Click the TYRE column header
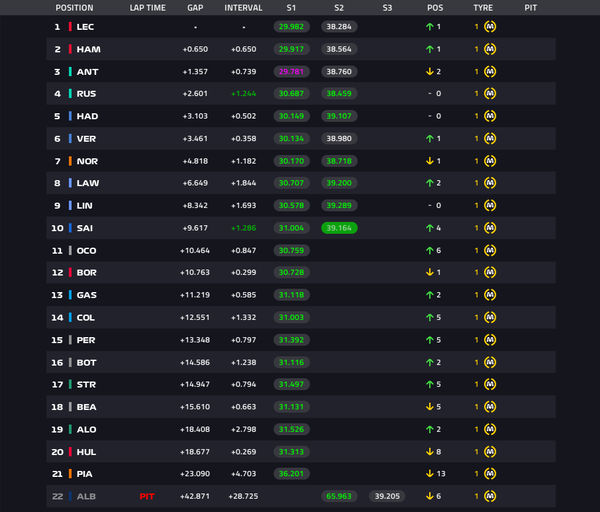Image resolution: width=600 pixels, height=512 pixels. click(483, 8)
